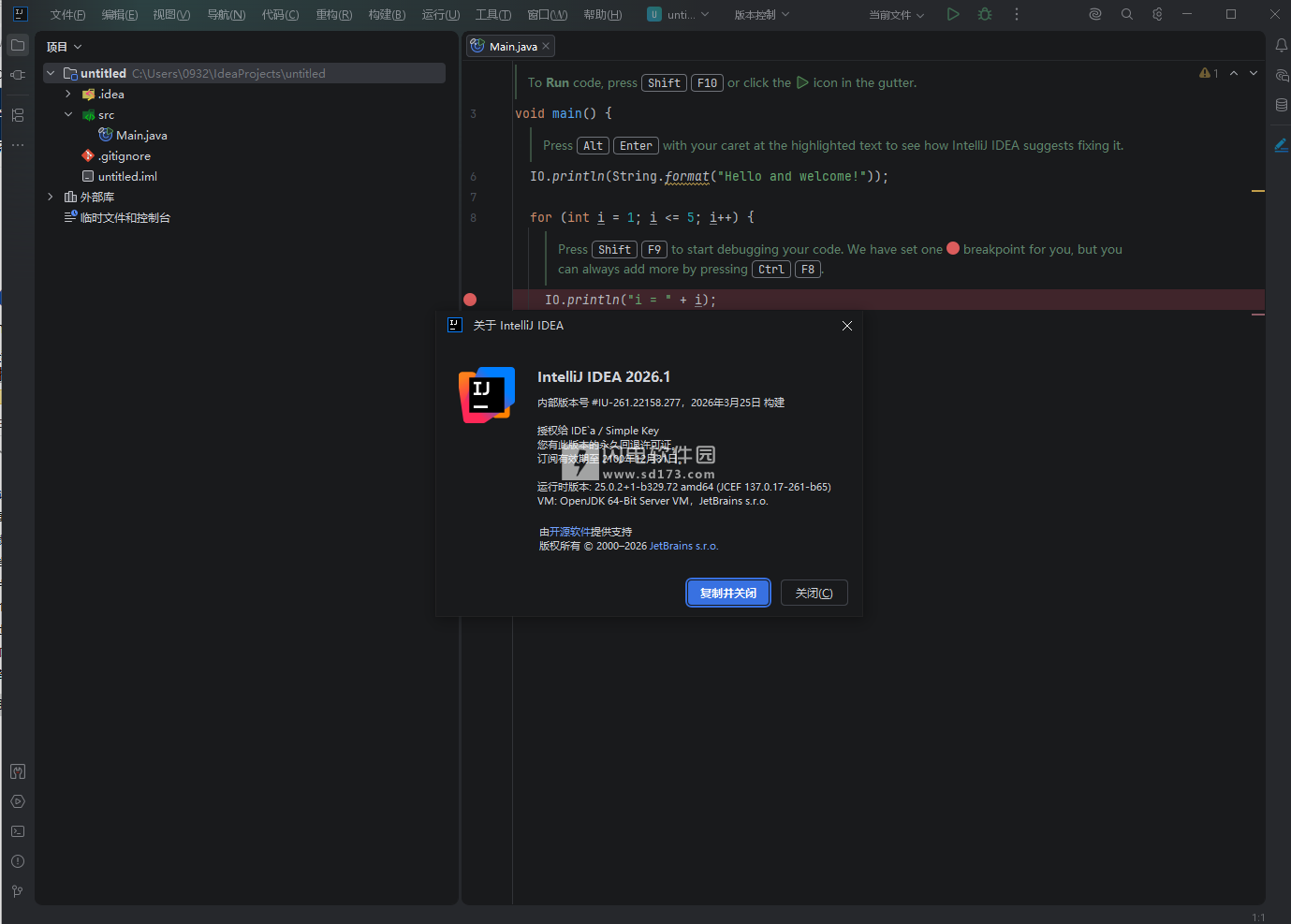
Task: Toggle the Project folder tool window
Action: [x=18, y=45]
